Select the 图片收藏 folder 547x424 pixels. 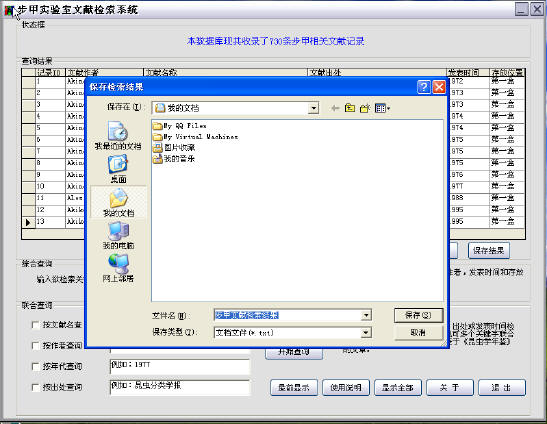174,148
